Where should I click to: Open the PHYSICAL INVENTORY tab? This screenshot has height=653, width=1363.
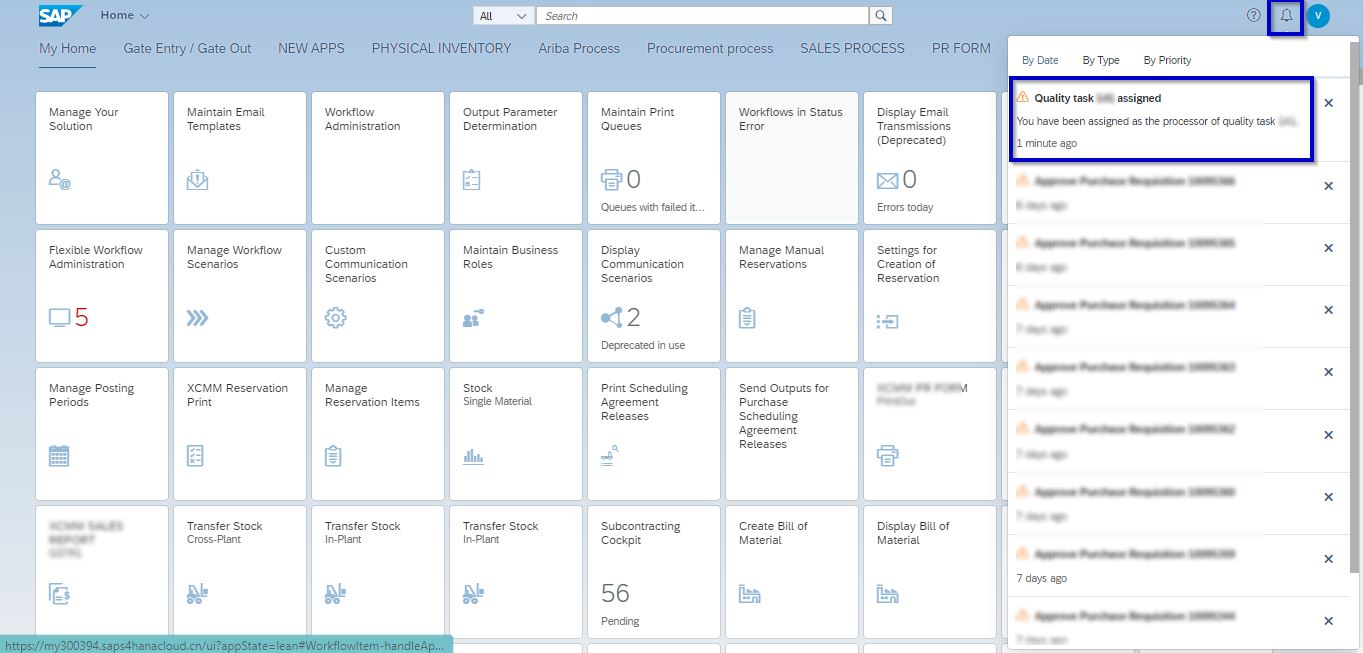click(x=440, y=48)
